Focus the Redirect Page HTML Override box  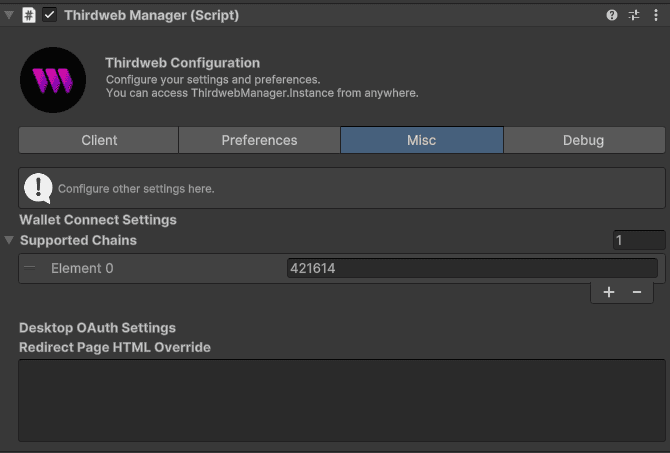342,400
